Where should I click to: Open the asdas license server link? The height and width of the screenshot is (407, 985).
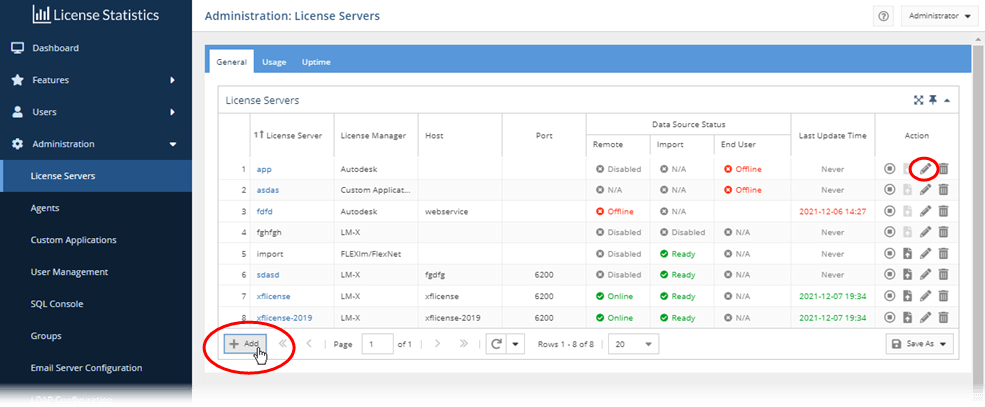tap(267, 190)
